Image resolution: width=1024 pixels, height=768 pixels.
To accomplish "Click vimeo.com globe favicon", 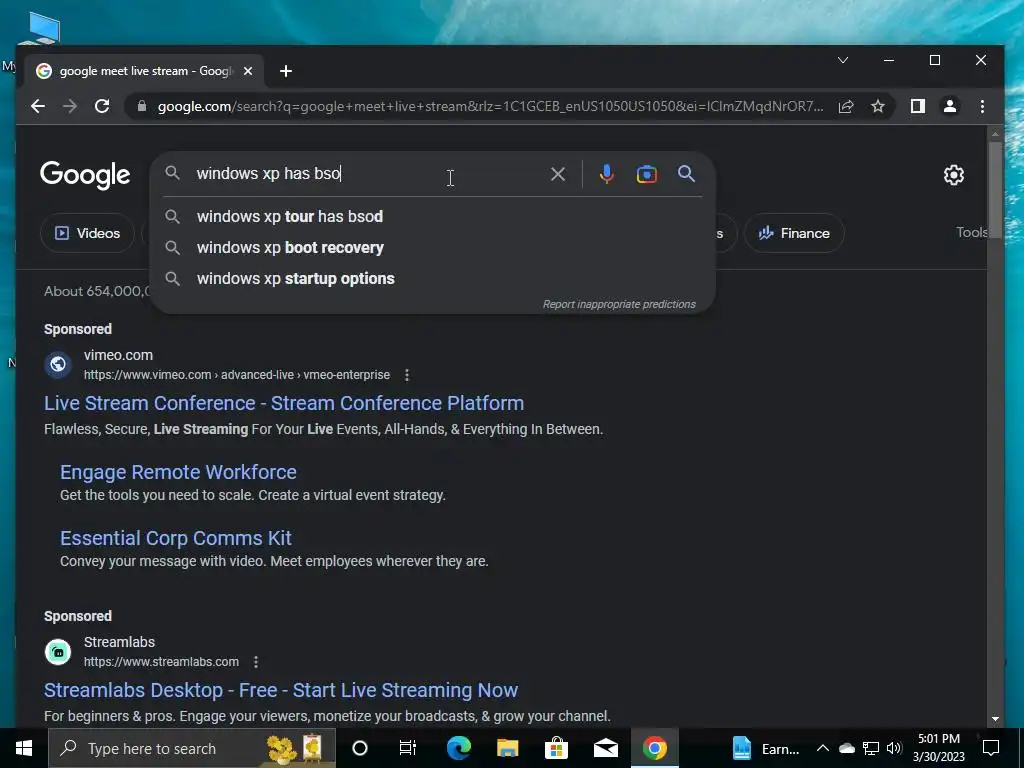I will (x=58, y=364).
